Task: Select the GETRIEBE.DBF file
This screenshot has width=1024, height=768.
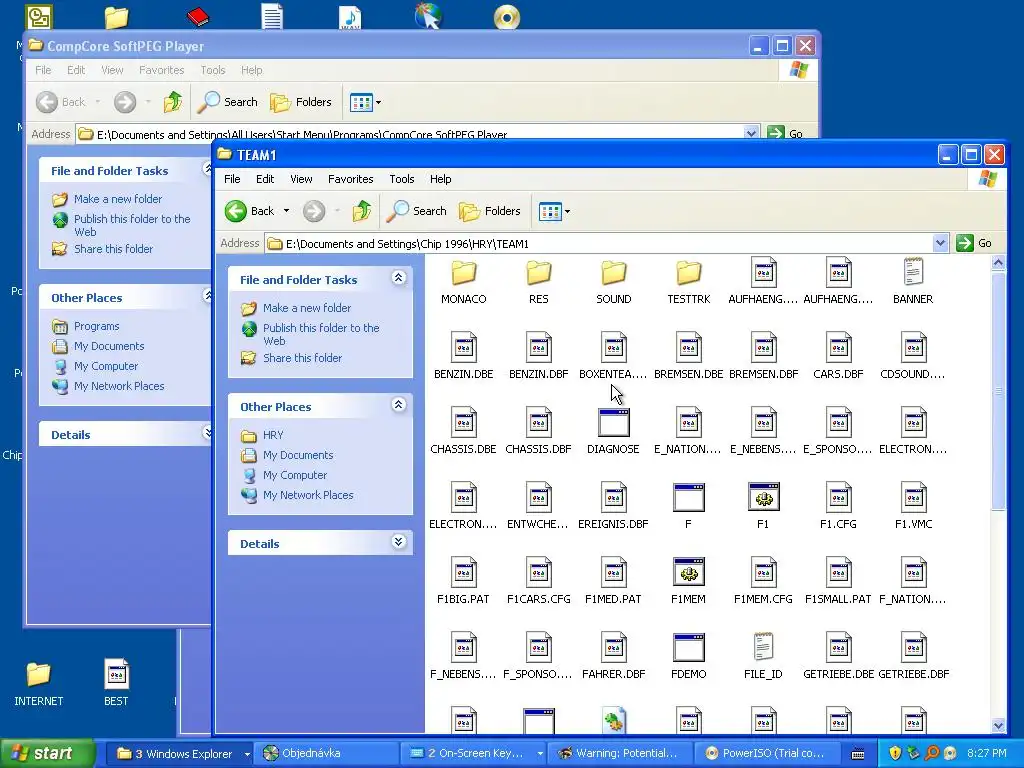Action: 913,657
